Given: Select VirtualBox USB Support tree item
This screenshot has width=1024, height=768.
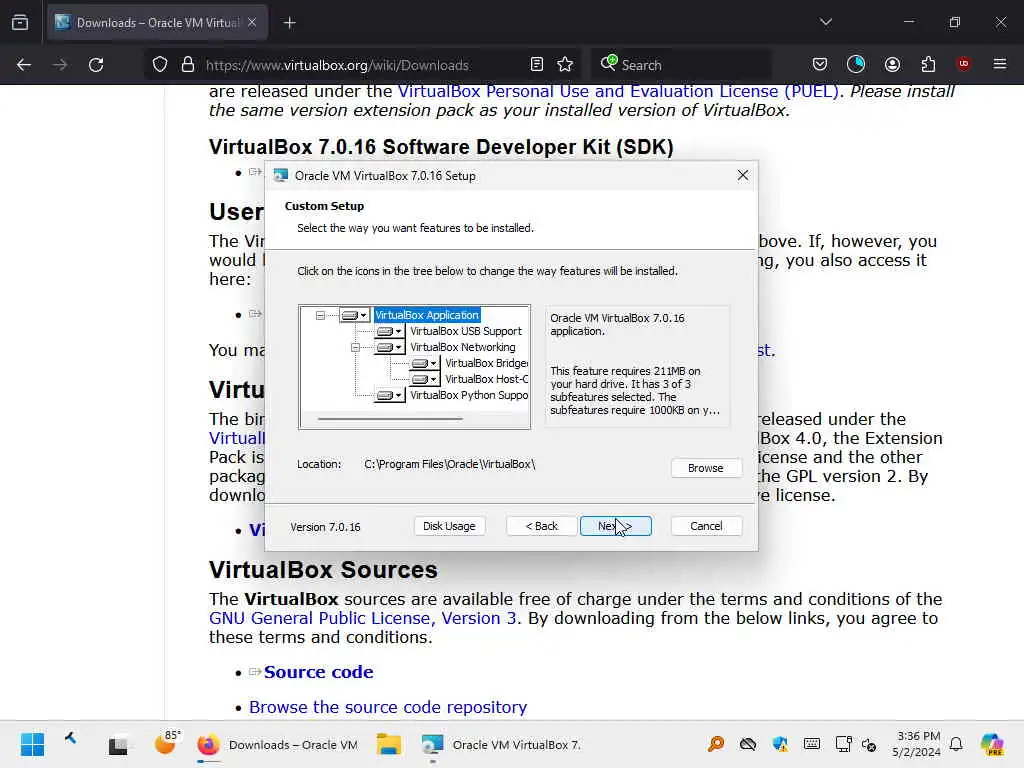Looking at the screenshot, I should pos(466,331).
